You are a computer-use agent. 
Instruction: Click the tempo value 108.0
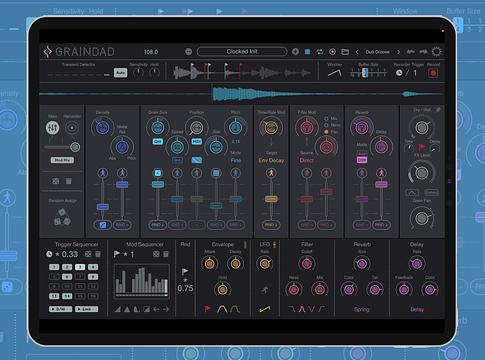pos(151,52)
